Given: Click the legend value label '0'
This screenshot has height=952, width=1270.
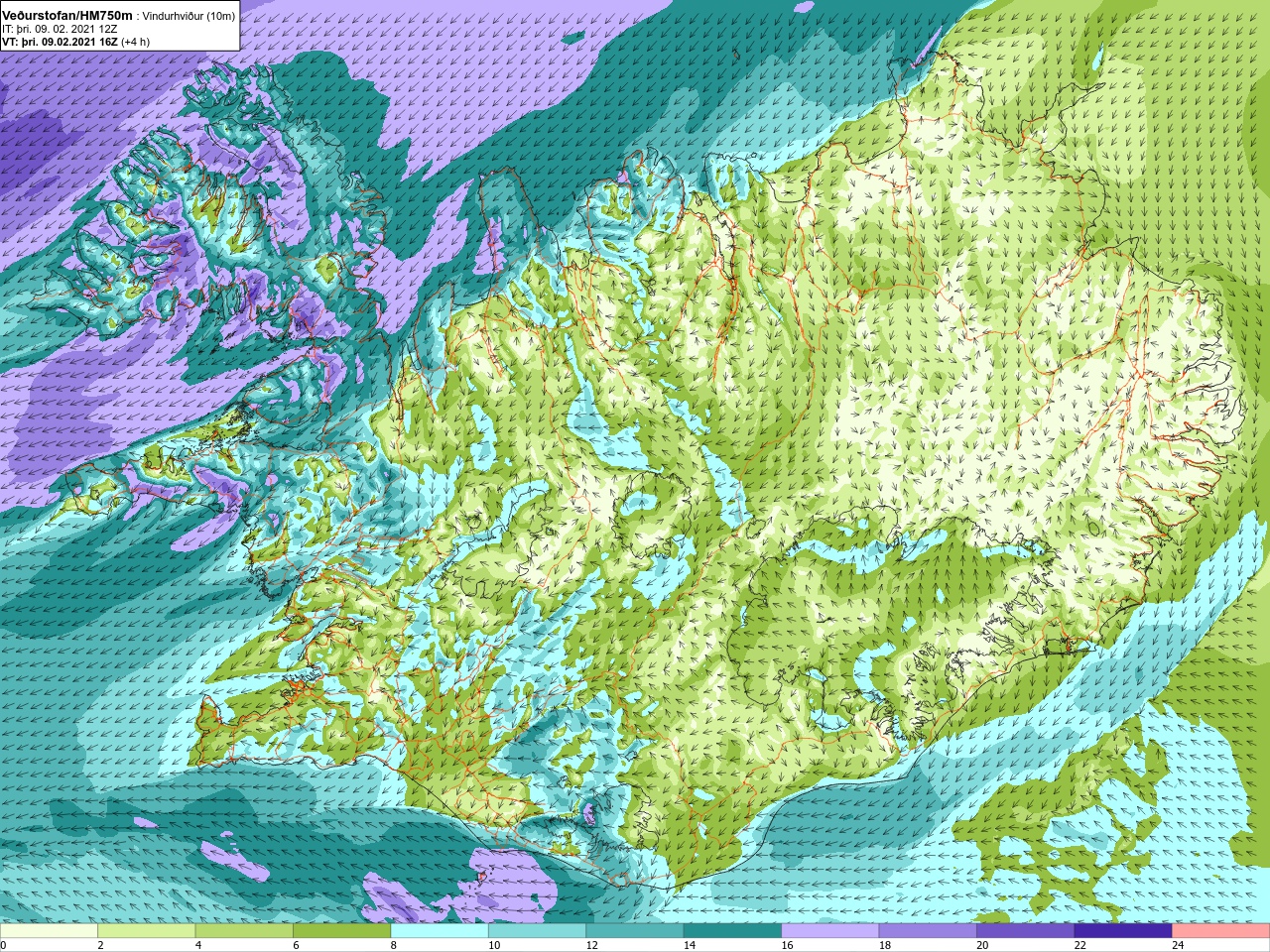Looking at the screenshot, I should (x=4, y=945).
